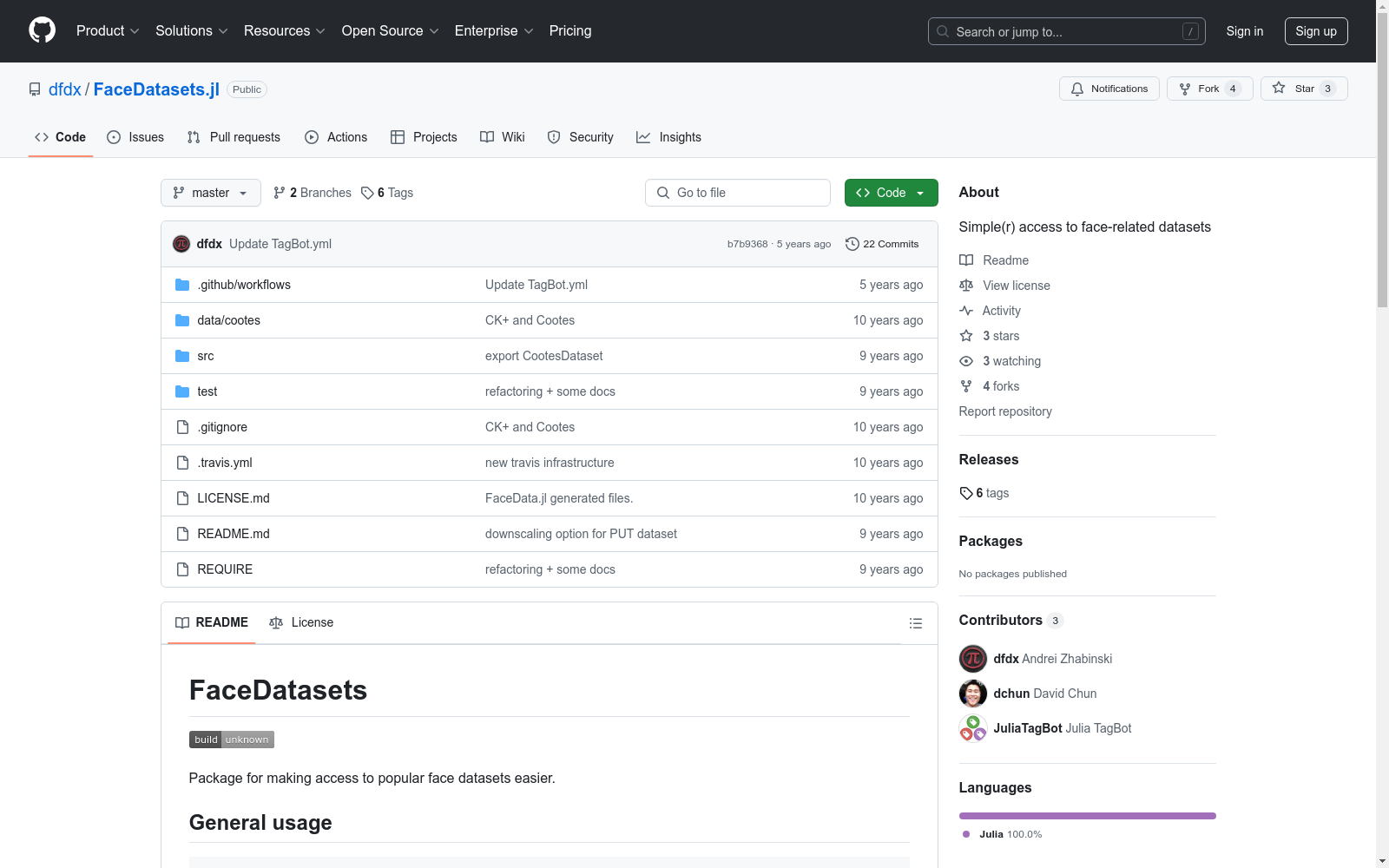Open commit hash b7b9368

pyautogui.click(x=747, y=244)
